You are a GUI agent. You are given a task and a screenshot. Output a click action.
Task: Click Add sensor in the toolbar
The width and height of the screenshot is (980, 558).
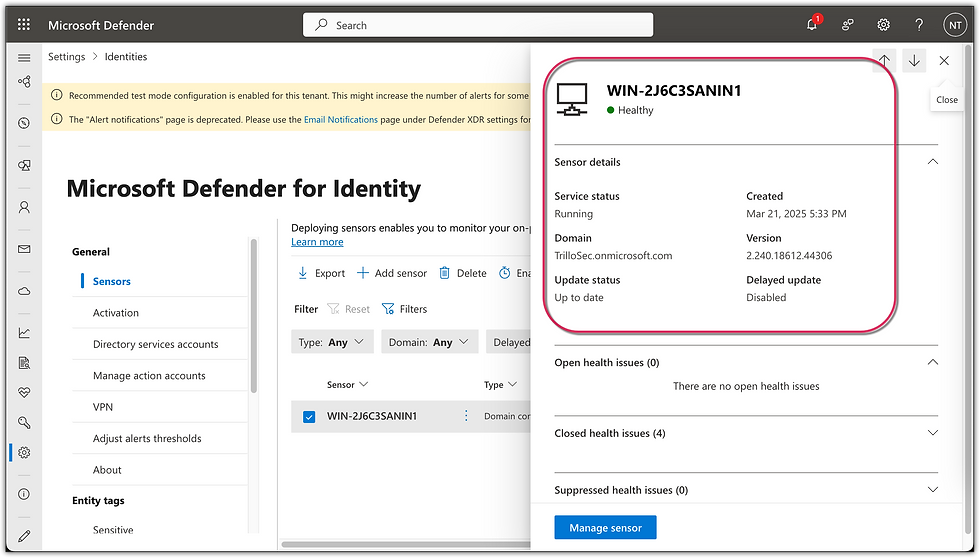[392, 273]
